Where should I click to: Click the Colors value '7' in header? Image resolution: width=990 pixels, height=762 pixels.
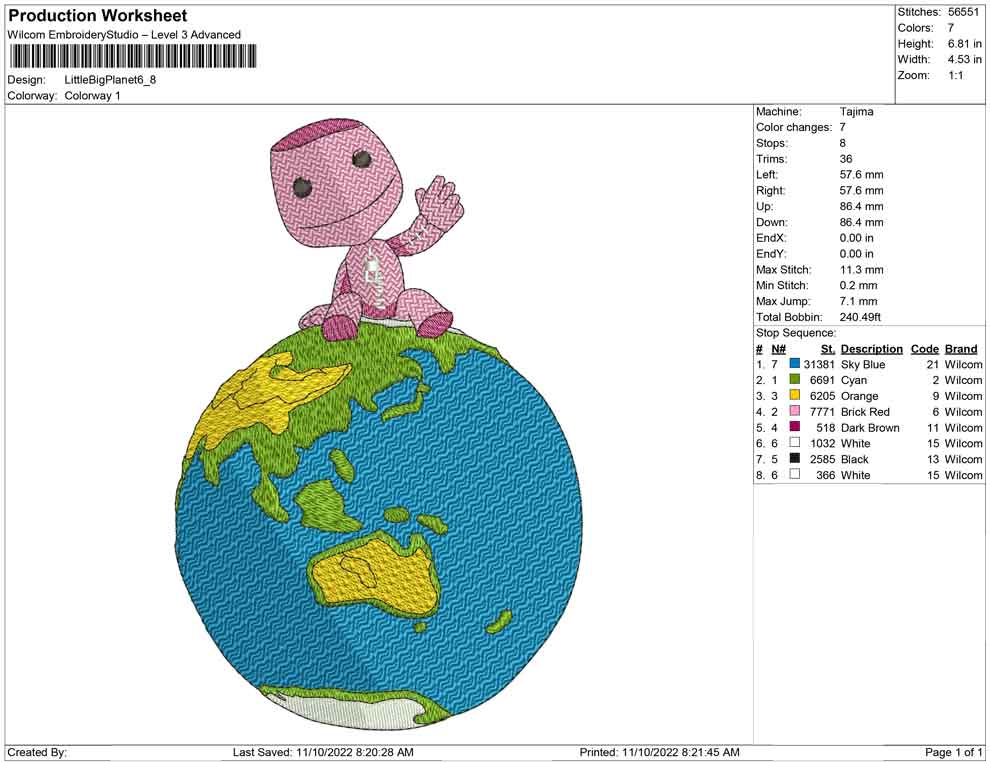951,28
